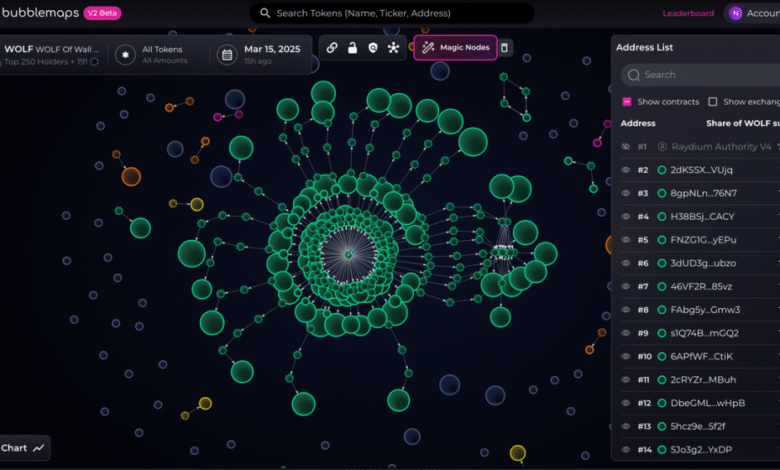
Task: Toggle the Show contracts checkbox
Action: click(627, 101)
